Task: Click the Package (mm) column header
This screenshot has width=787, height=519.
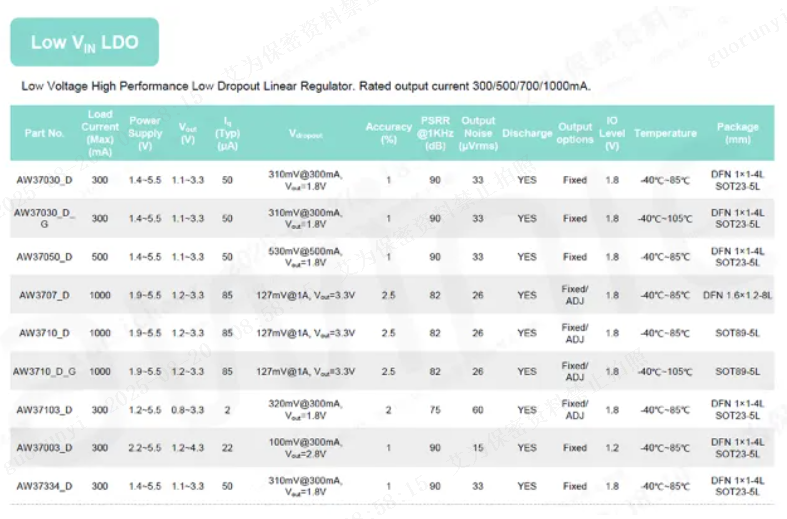Action: [737, 133]
